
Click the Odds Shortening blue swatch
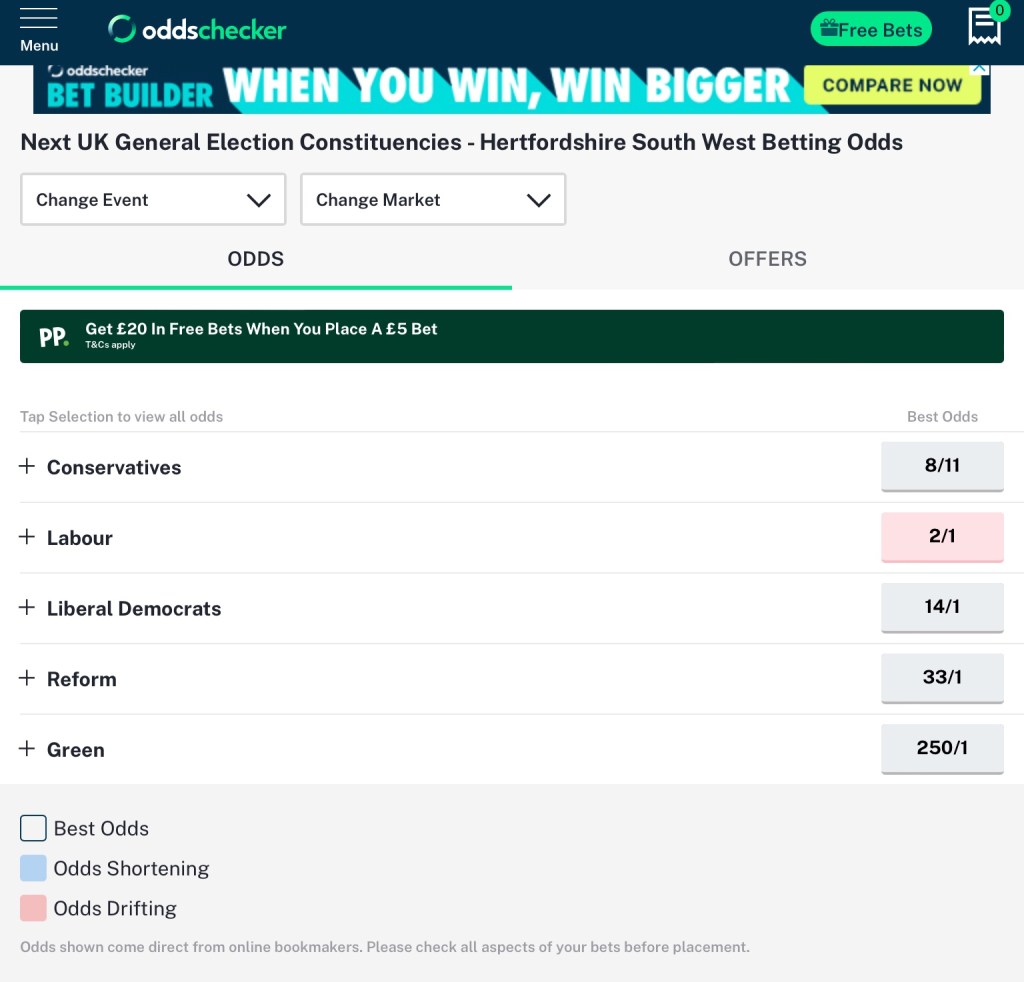33,868
